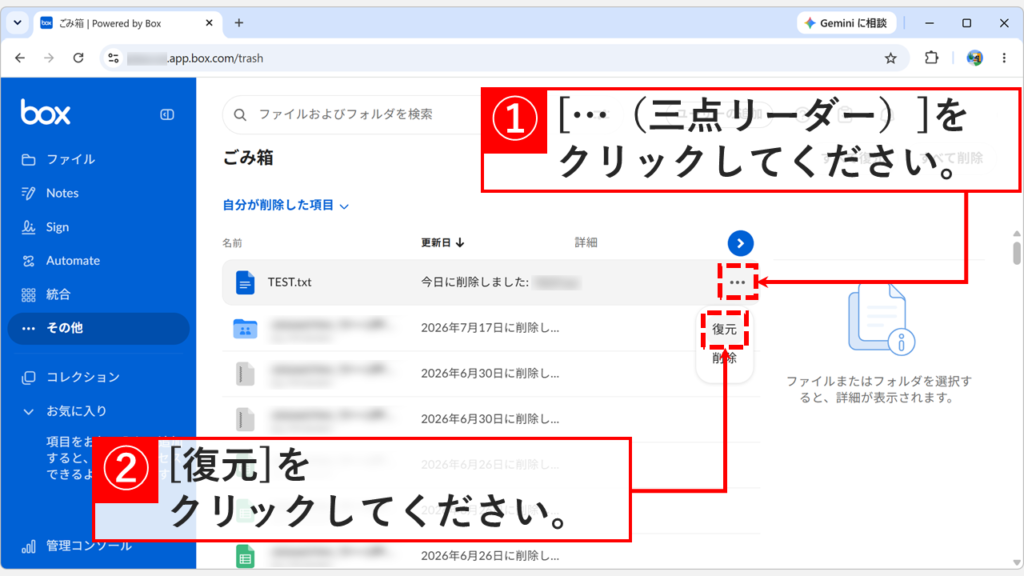This screenshot has width=1024, height=576.
Task: Open the browser tab list dropdown
Action: [18, 23]
